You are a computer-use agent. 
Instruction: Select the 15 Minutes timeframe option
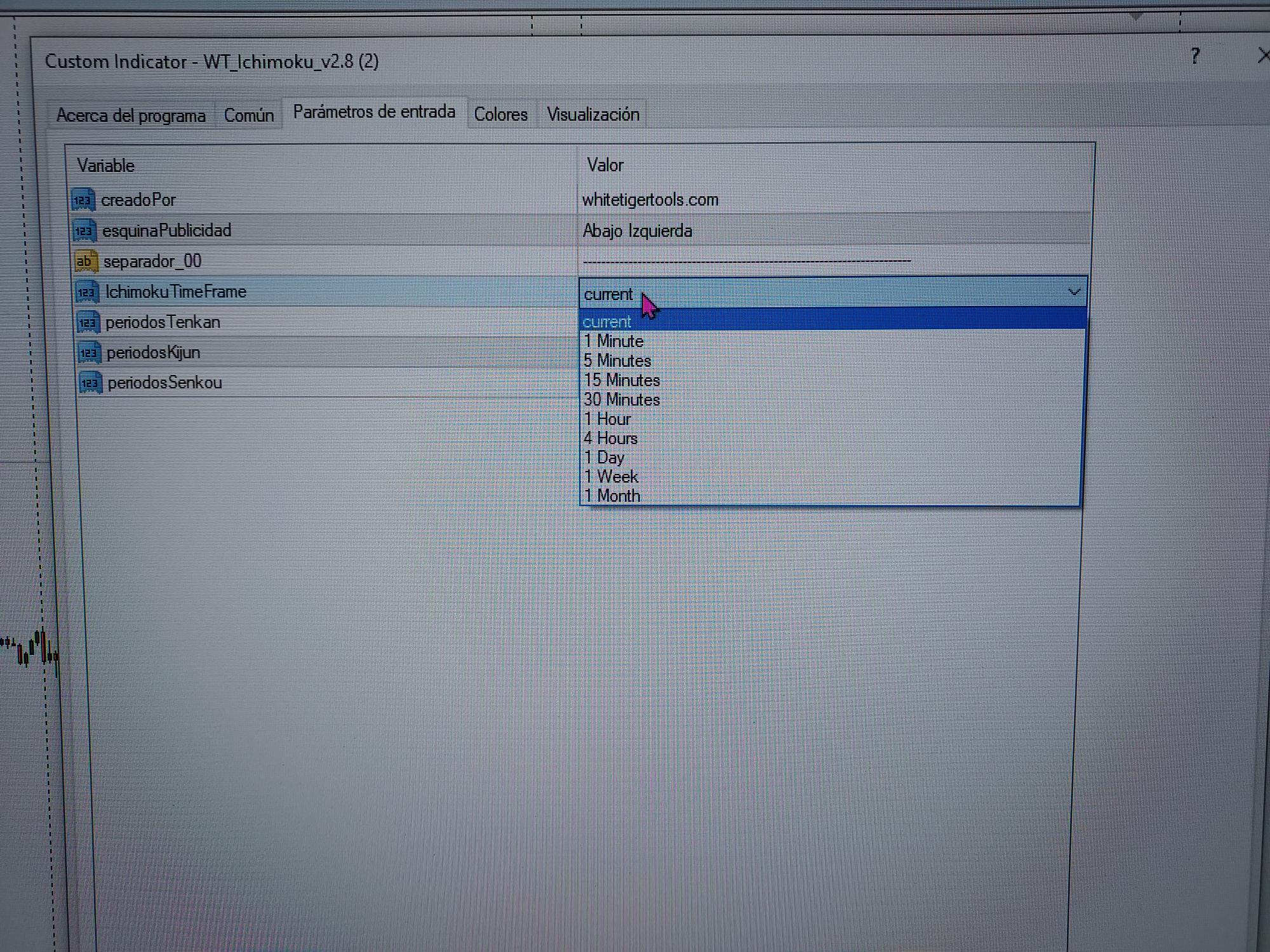tap(622, 380)
